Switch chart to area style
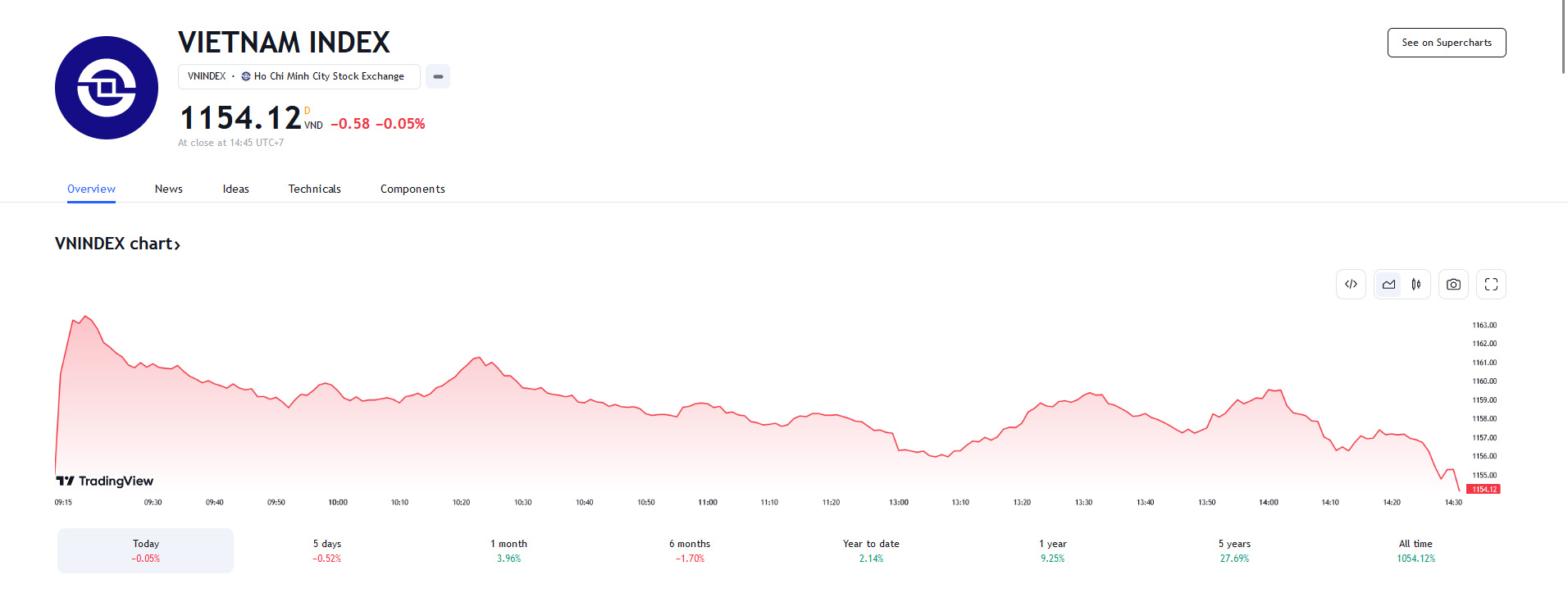Viewport: 1568px width, 616px height. 1388,285
